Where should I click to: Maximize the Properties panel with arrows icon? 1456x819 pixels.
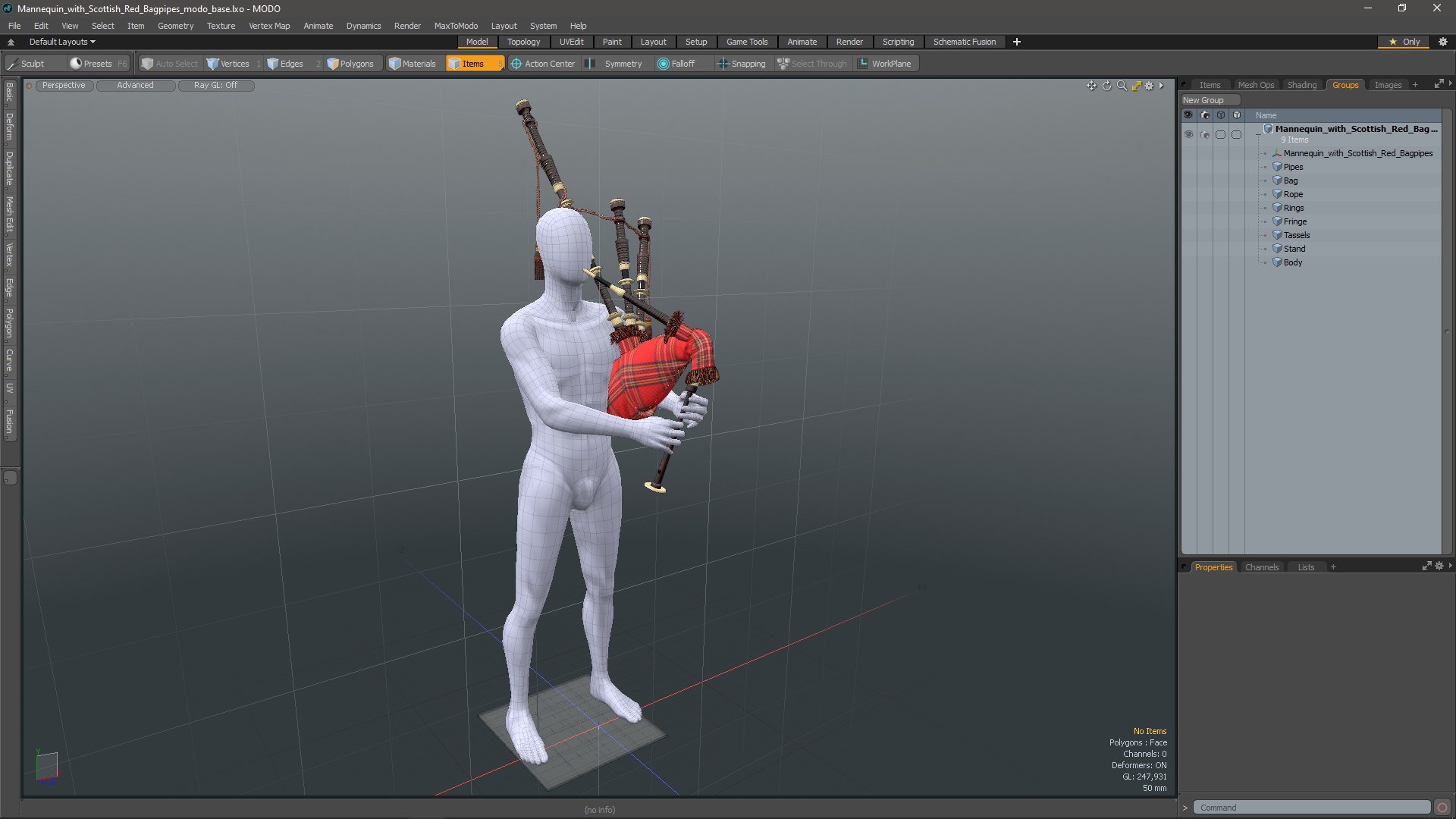point(1426,566)
